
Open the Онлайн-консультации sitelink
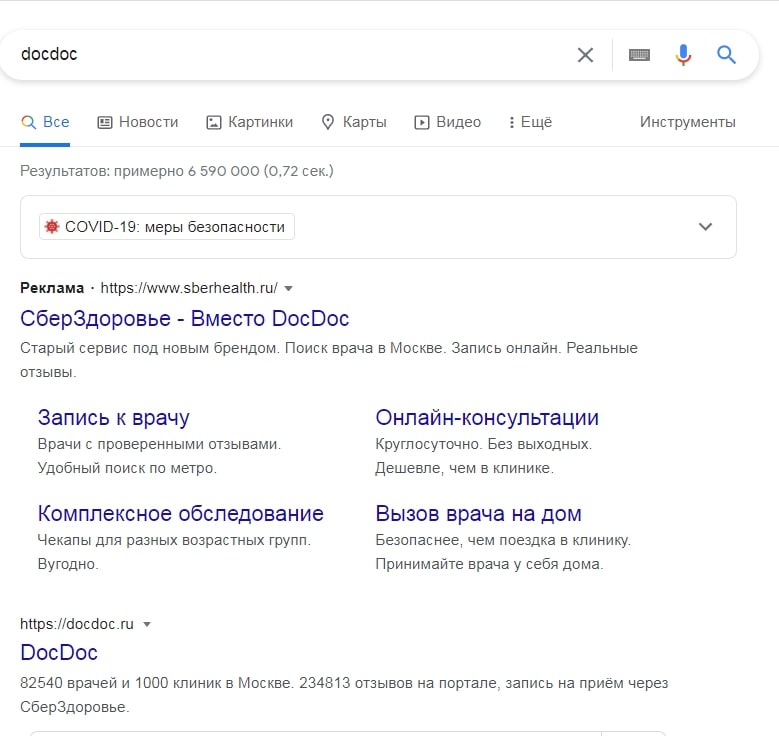click(x=487, y=417)
